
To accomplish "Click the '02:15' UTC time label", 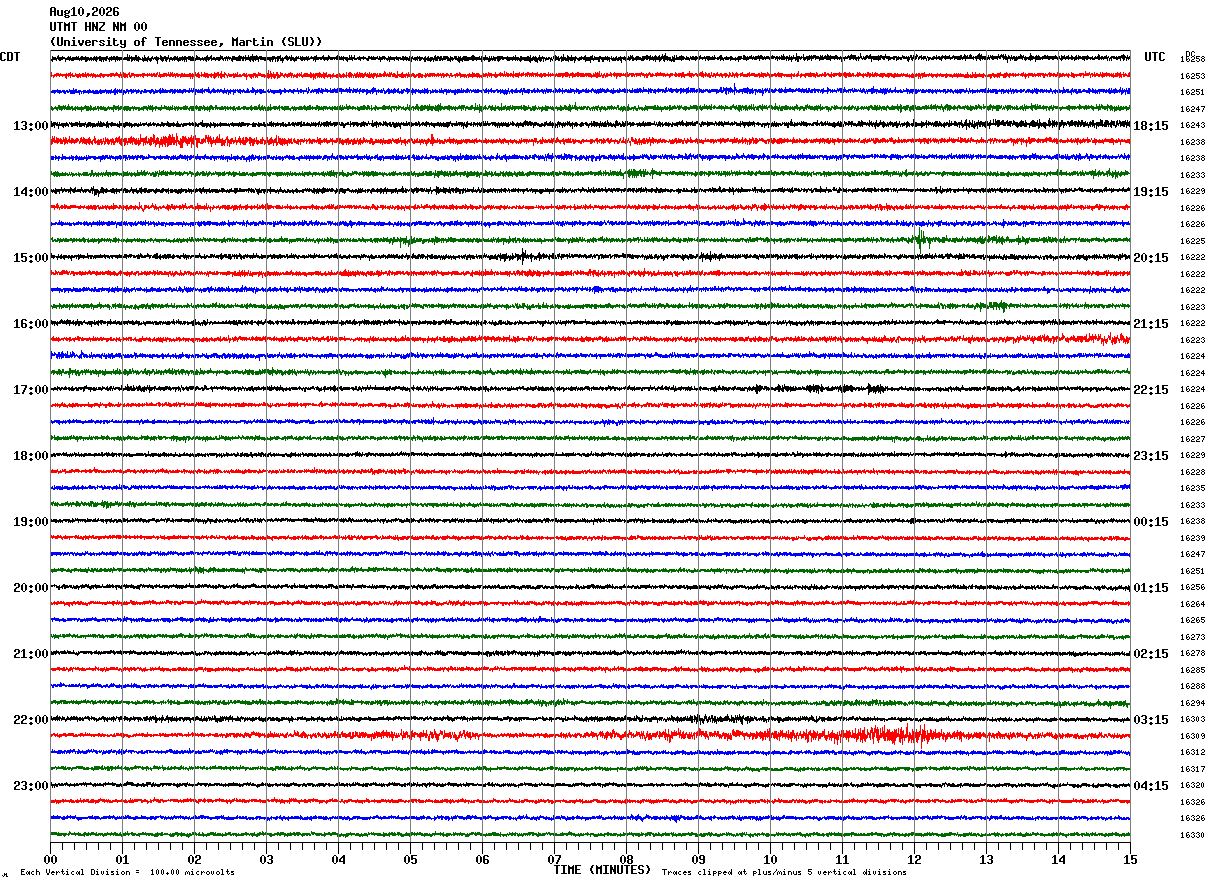I will pyautogui.click(x=1151, y=654).
